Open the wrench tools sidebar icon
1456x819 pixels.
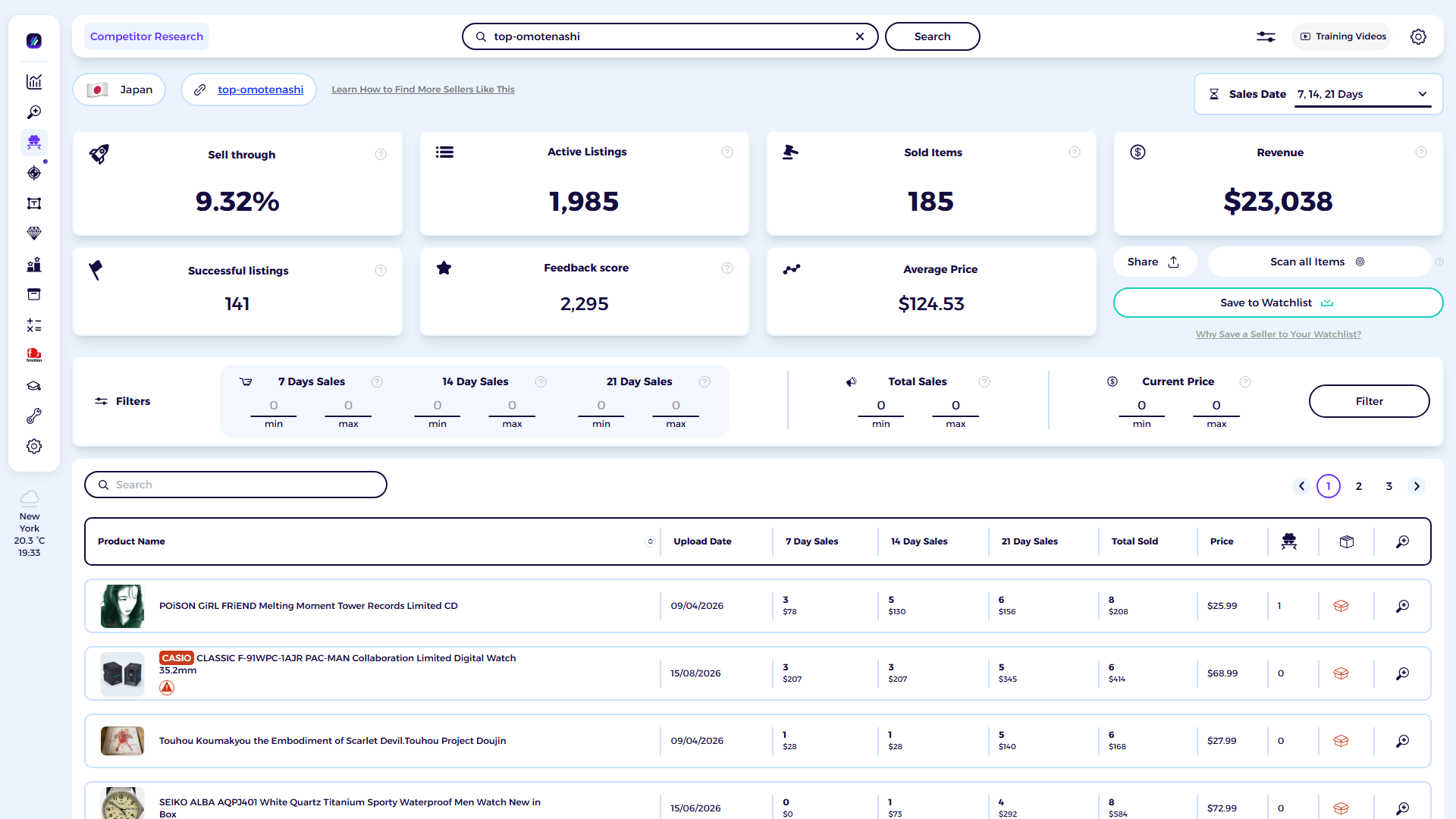click(x=34, y=416)
